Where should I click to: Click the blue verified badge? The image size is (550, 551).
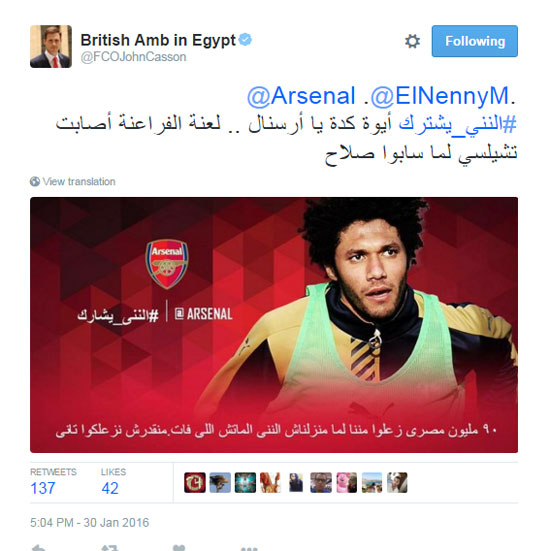245,39
